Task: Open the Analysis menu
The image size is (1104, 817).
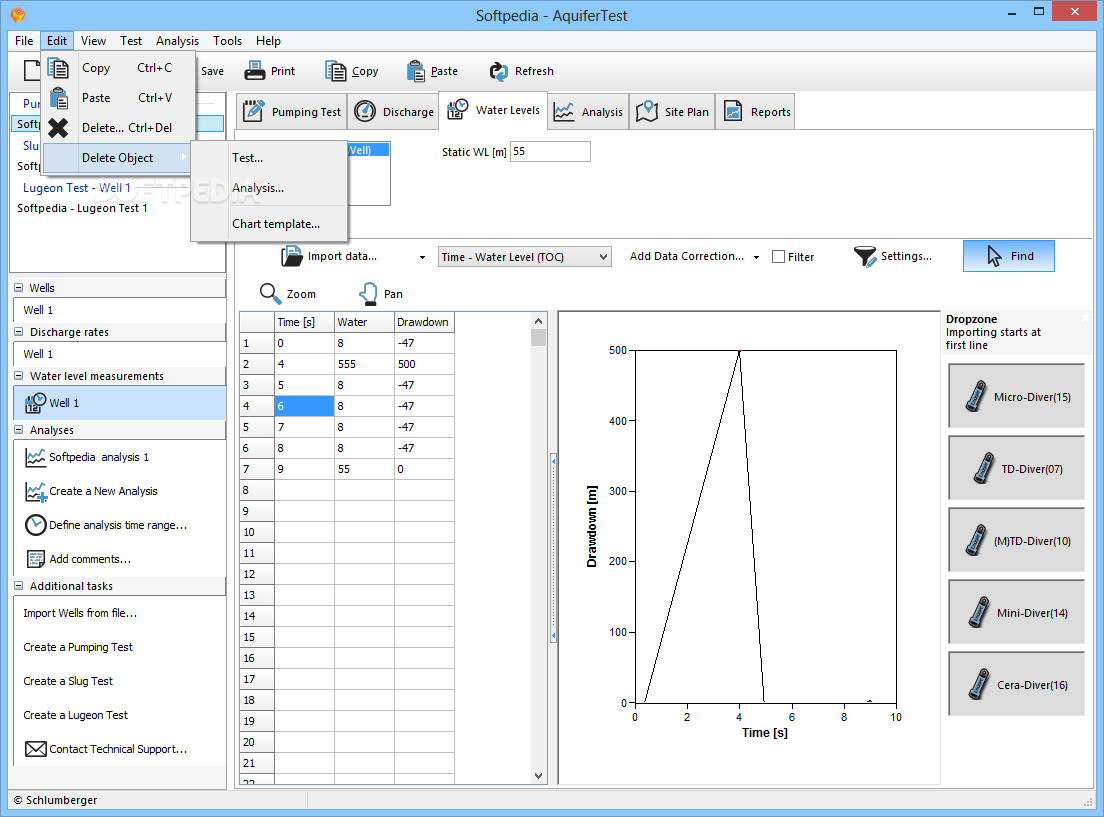Action: coord(177,41)
